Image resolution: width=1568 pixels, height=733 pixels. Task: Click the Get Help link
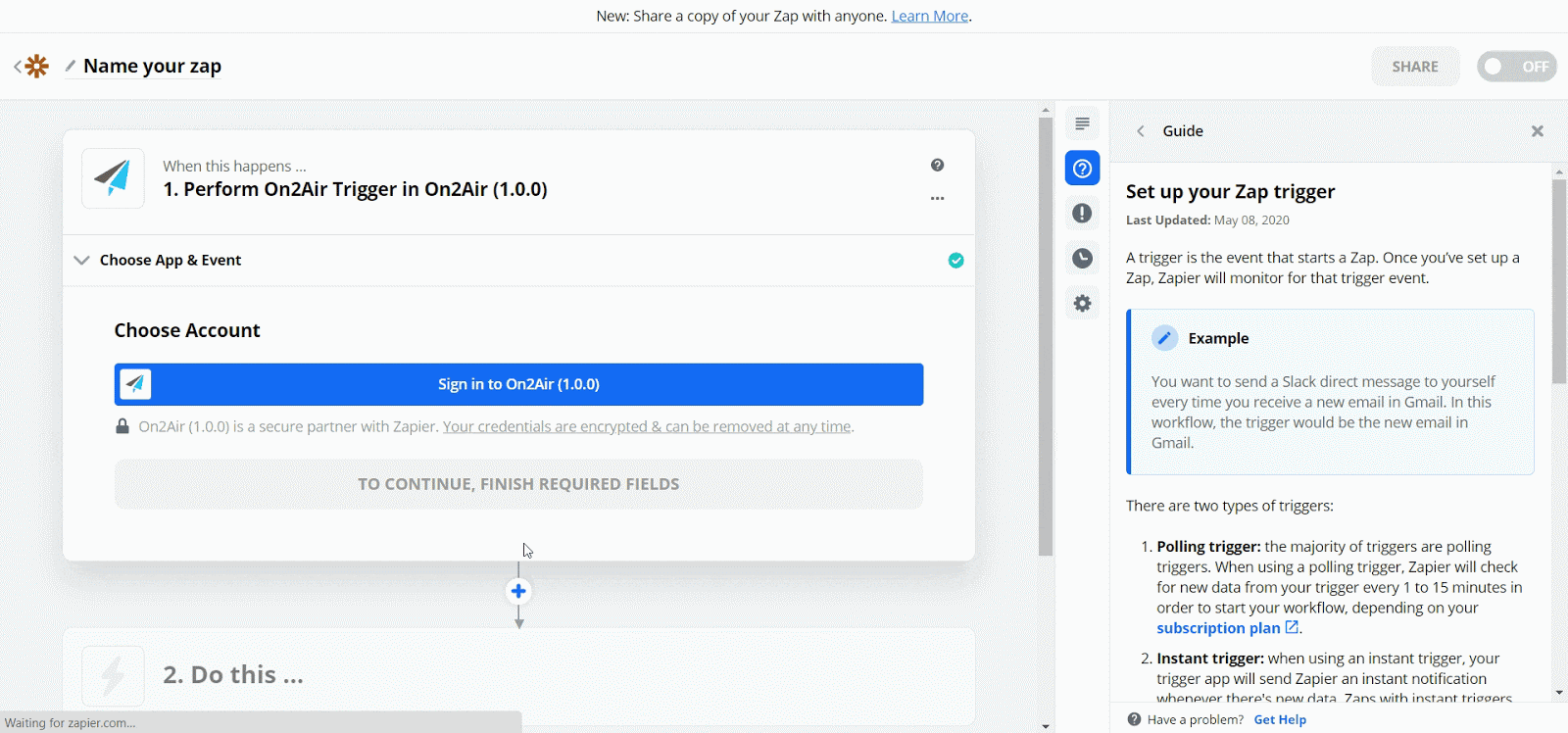[x=1280, y=719]
